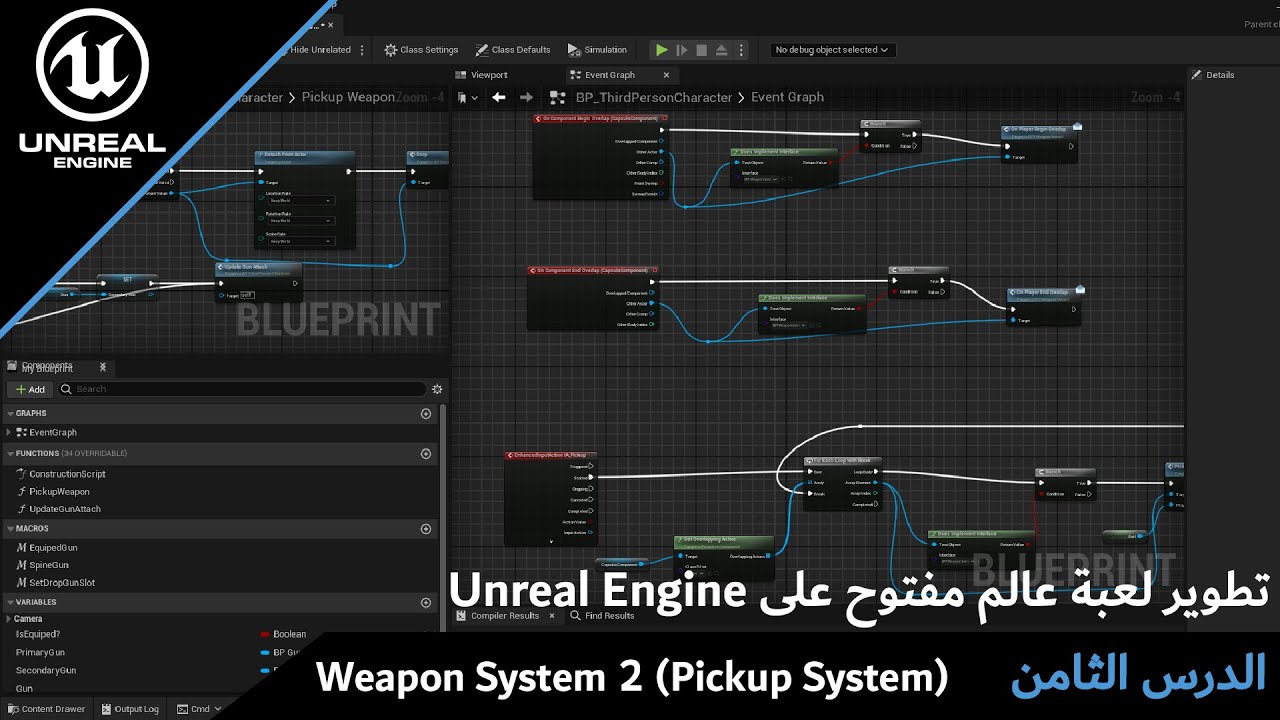Switch to the Compiler Results tab
This screenshot has height=720, width=1280.
505,615
